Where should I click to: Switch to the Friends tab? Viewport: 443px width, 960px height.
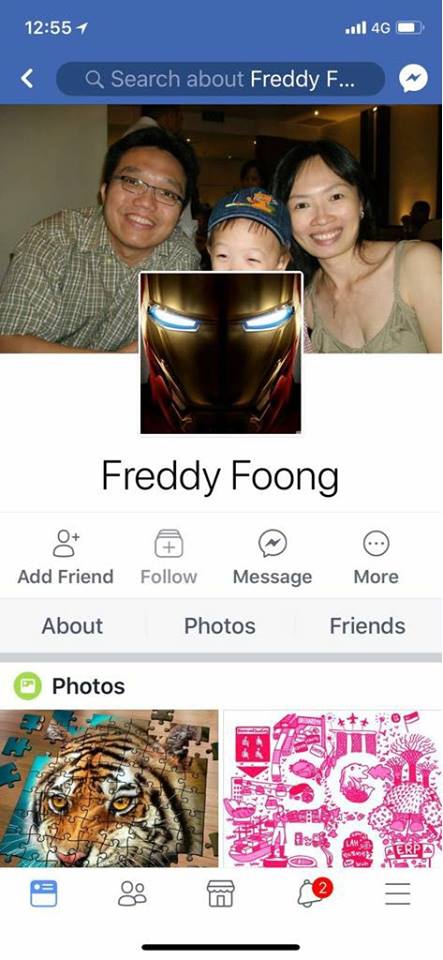367,626
